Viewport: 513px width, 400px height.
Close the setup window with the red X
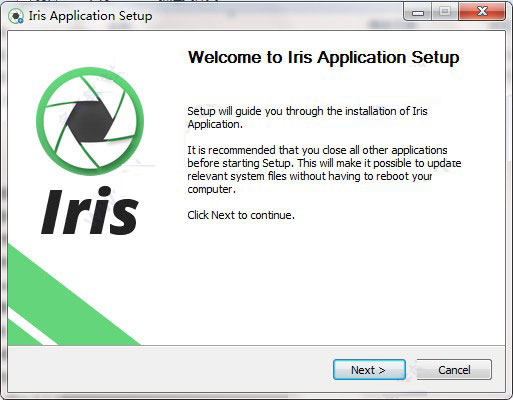pyautogui.click(x=482, y=12)
